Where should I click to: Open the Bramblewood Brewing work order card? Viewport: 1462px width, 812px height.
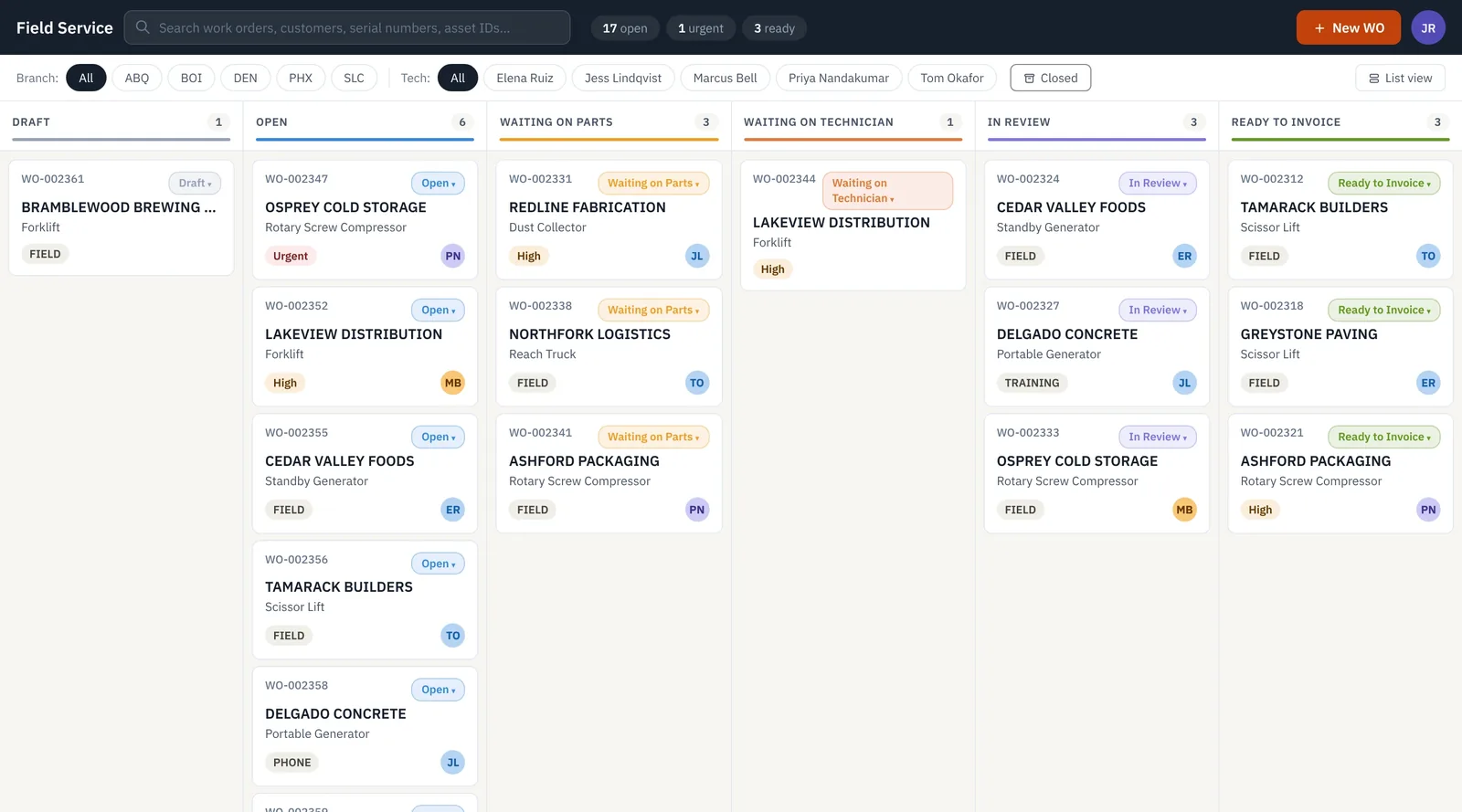[x=121, y=217]
